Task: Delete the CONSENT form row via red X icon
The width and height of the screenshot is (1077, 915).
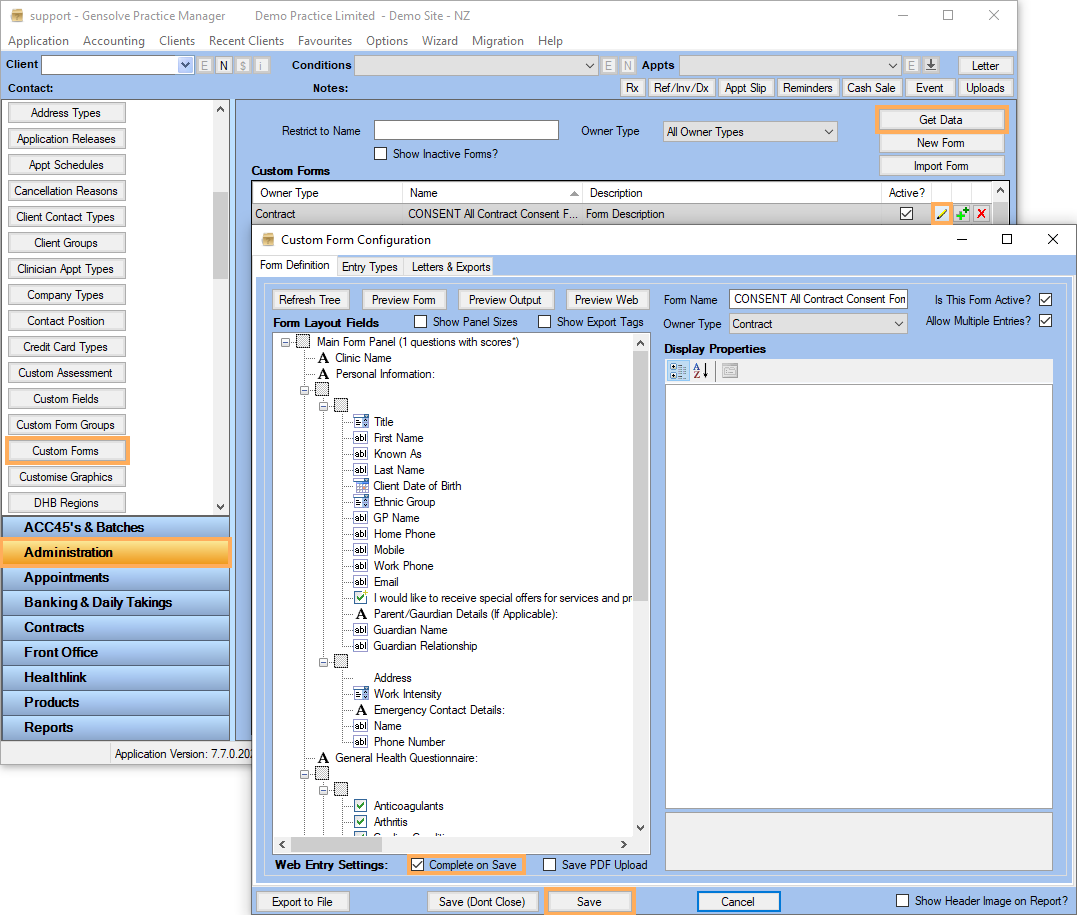Action: click(981, 213)
